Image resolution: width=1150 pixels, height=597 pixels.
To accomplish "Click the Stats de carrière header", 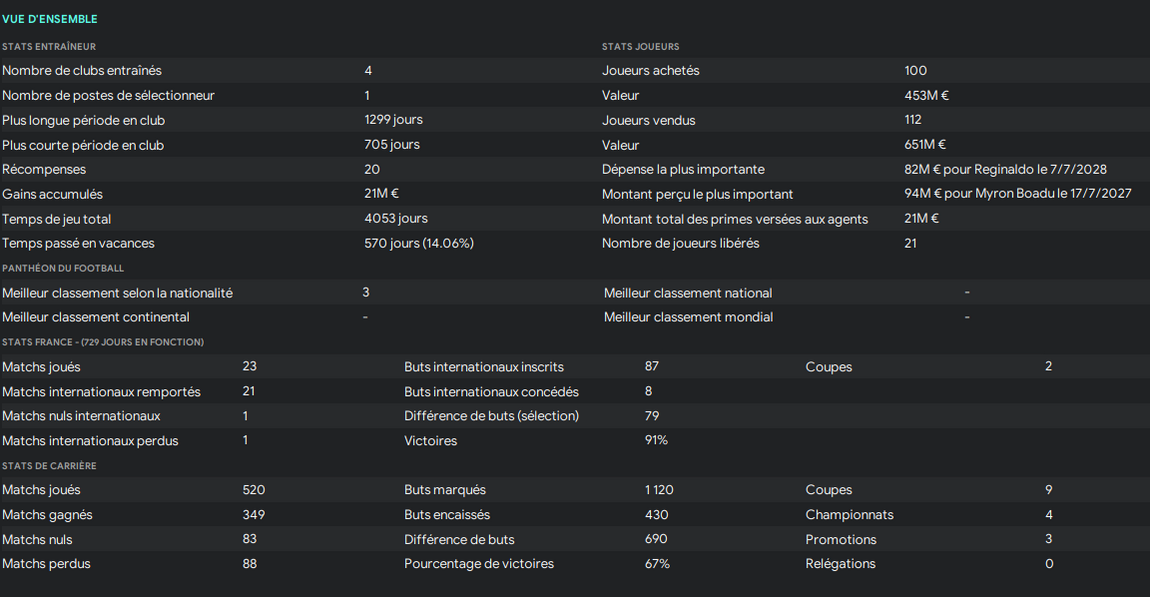I will [x=49, y=466].
